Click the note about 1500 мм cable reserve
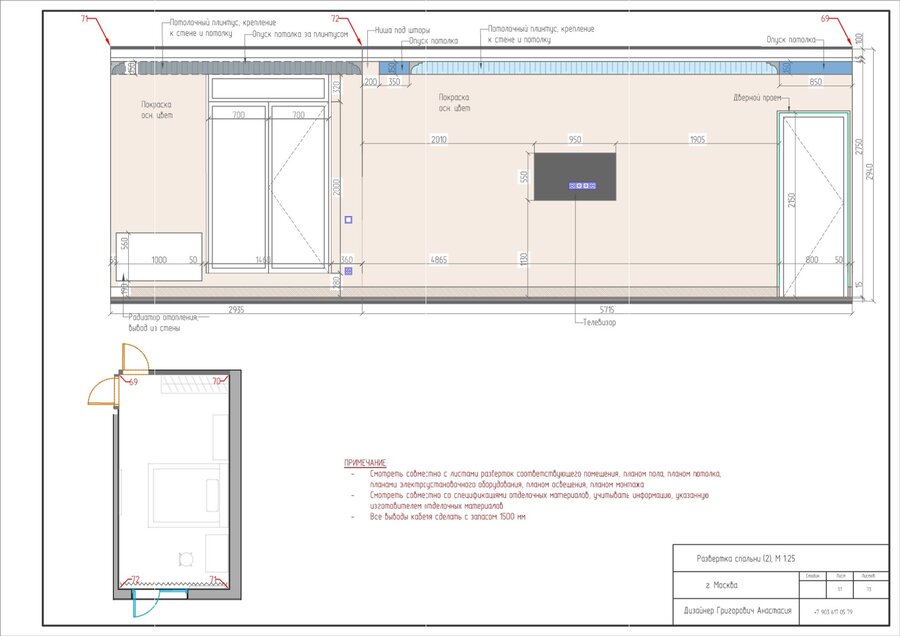 448,517
